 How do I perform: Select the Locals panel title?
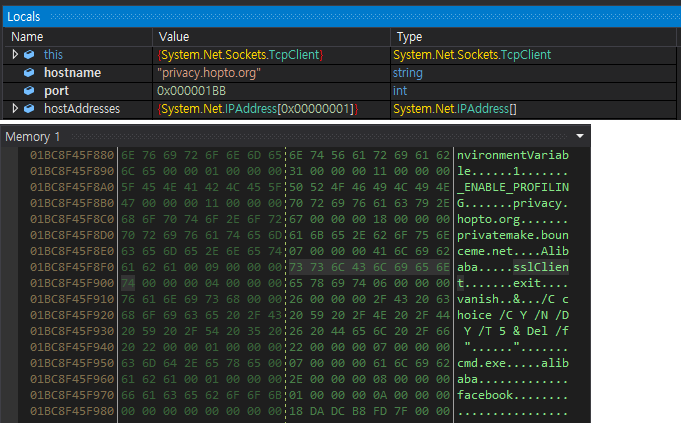click(x=24, y=17)
